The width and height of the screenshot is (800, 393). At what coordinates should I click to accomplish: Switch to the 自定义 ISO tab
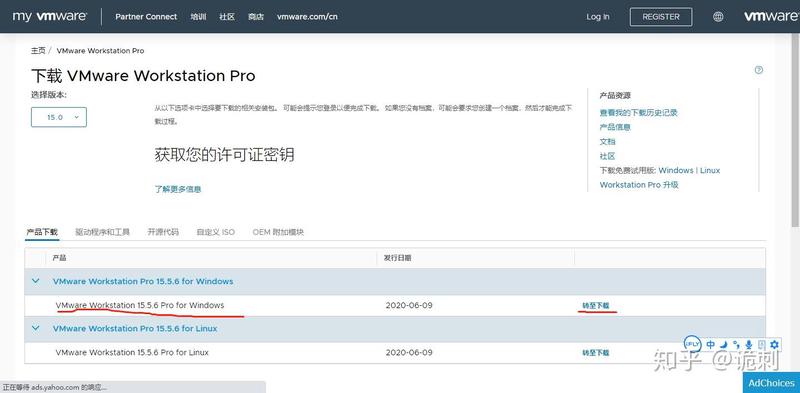216,232
